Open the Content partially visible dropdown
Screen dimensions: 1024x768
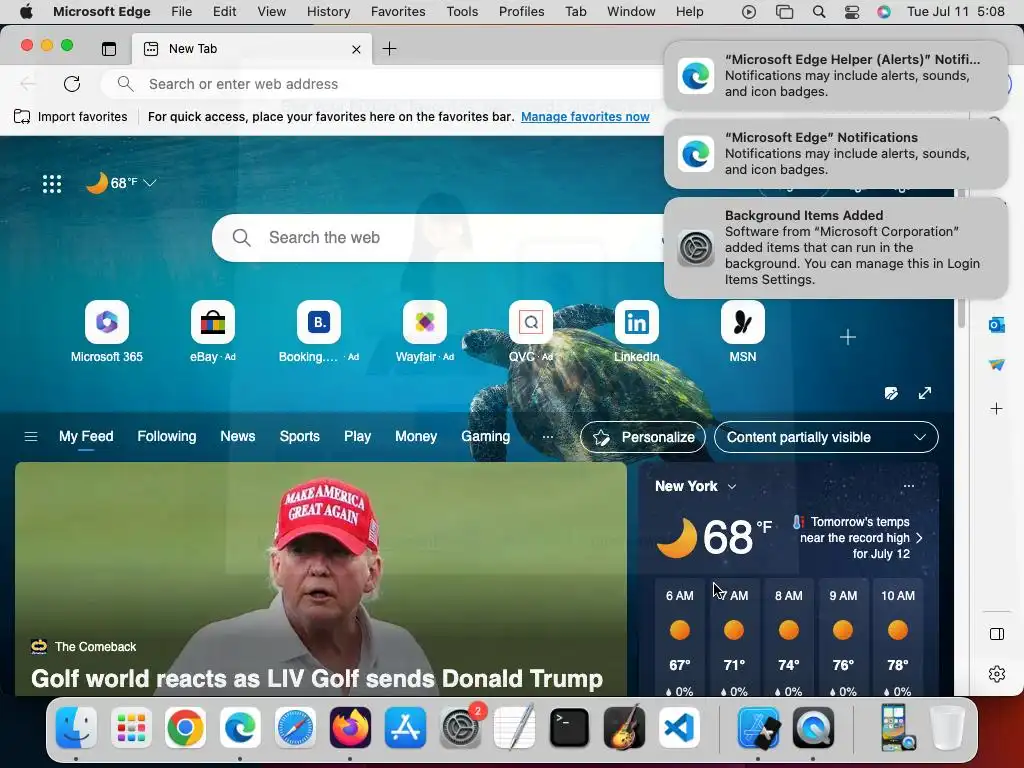(826, 438)
